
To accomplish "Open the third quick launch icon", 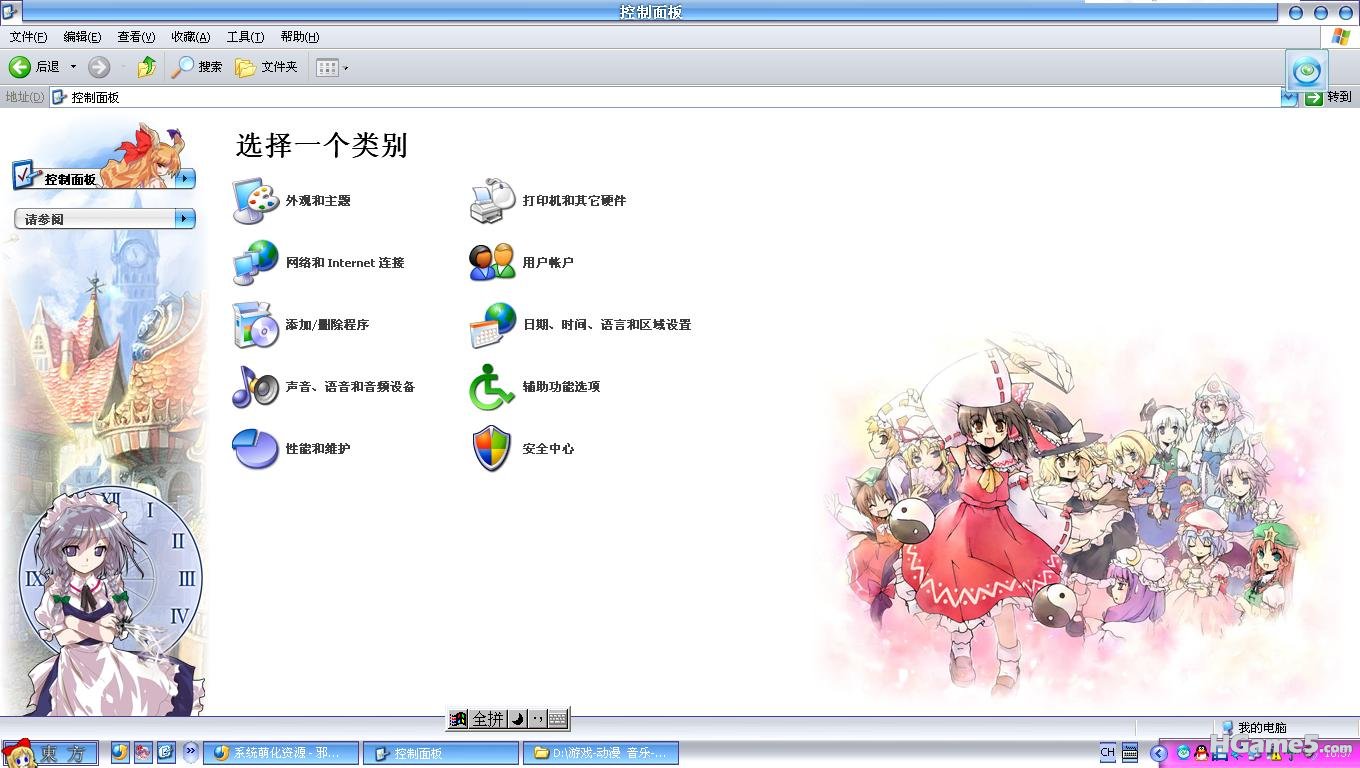I will (166, 752).
